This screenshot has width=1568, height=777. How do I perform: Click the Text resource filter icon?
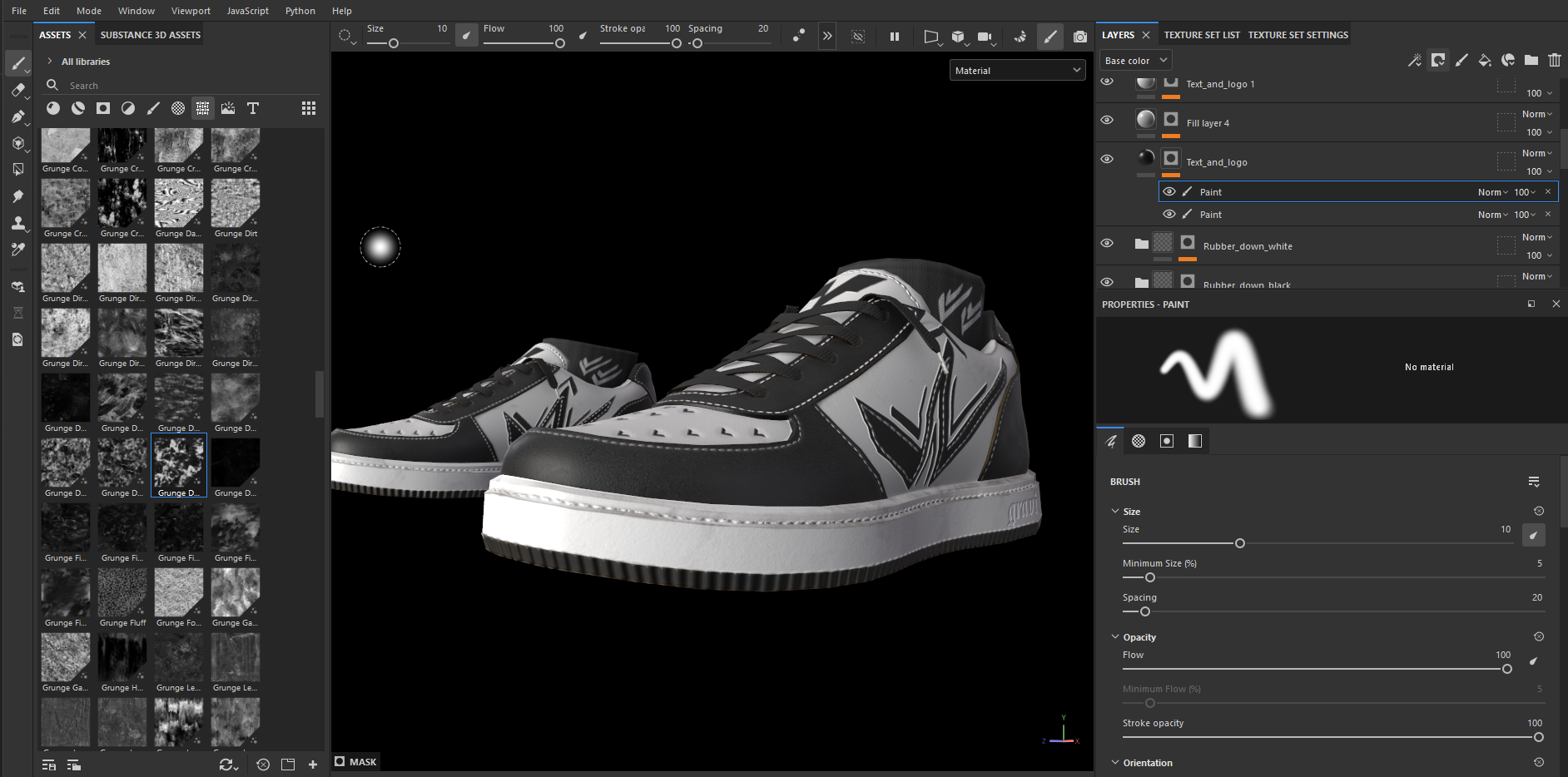pos(253,108)
